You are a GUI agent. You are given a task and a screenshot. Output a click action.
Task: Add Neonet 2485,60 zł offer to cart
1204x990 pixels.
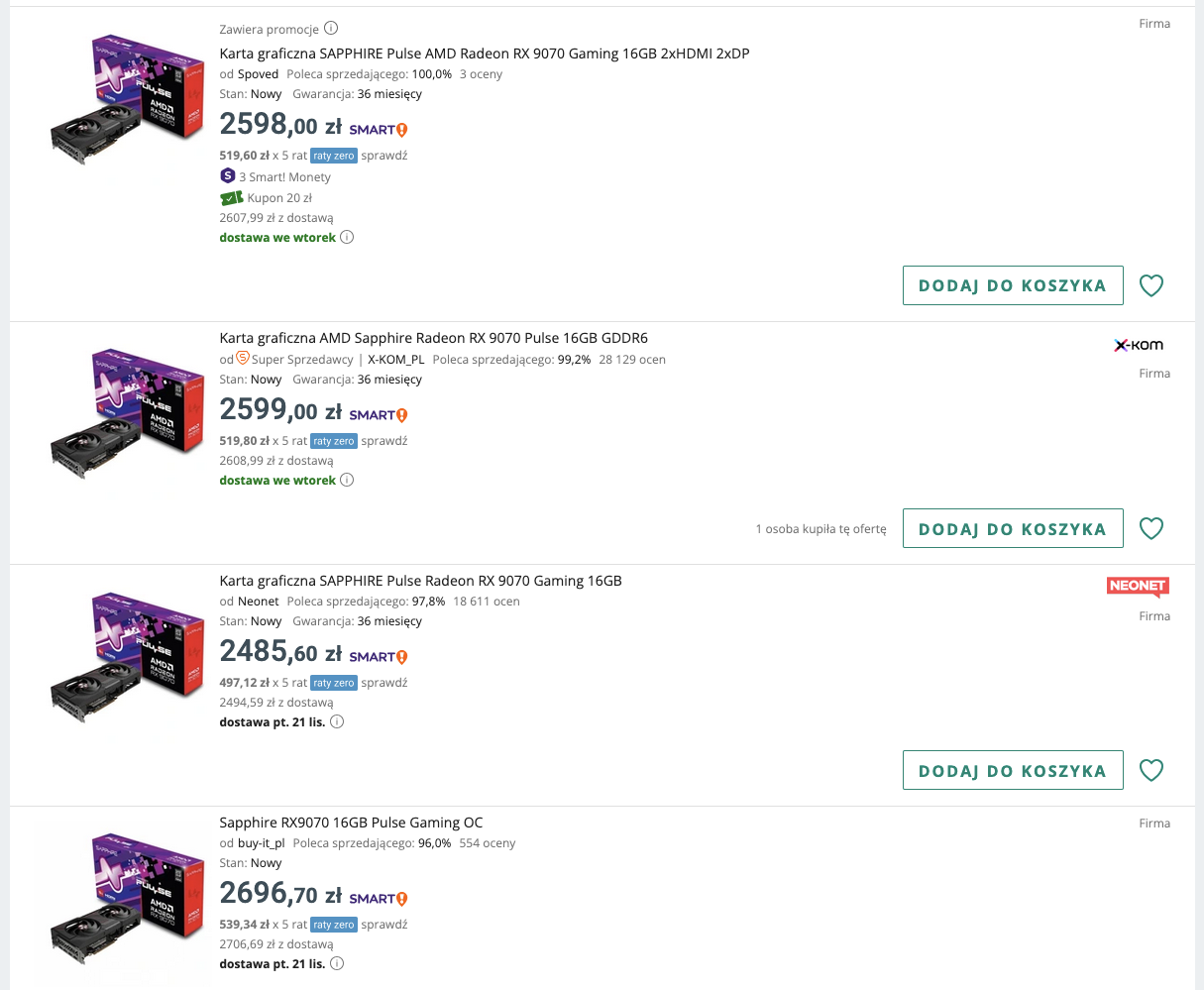[x=1012, y=770]
